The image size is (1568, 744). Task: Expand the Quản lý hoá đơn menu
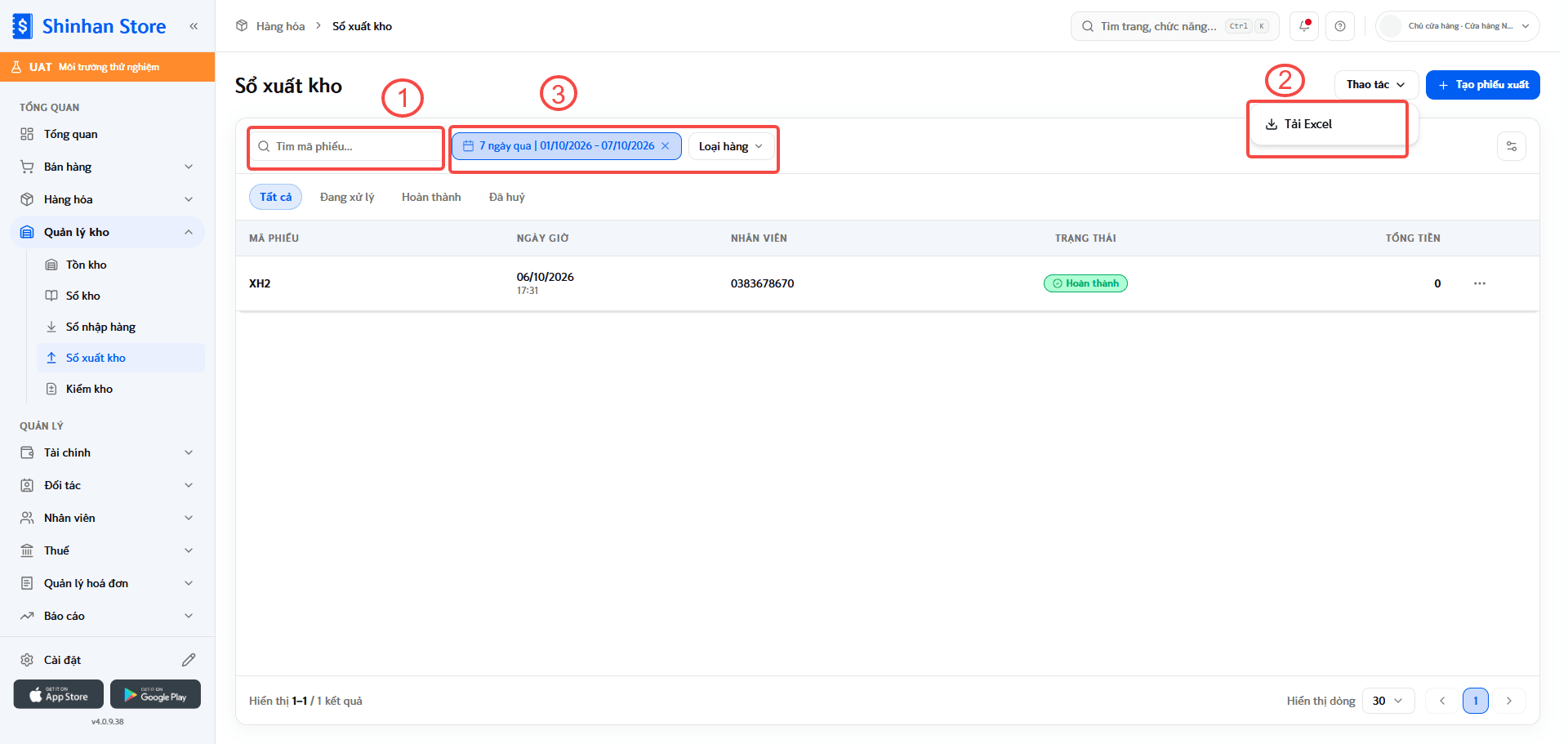tap(107, 583)
